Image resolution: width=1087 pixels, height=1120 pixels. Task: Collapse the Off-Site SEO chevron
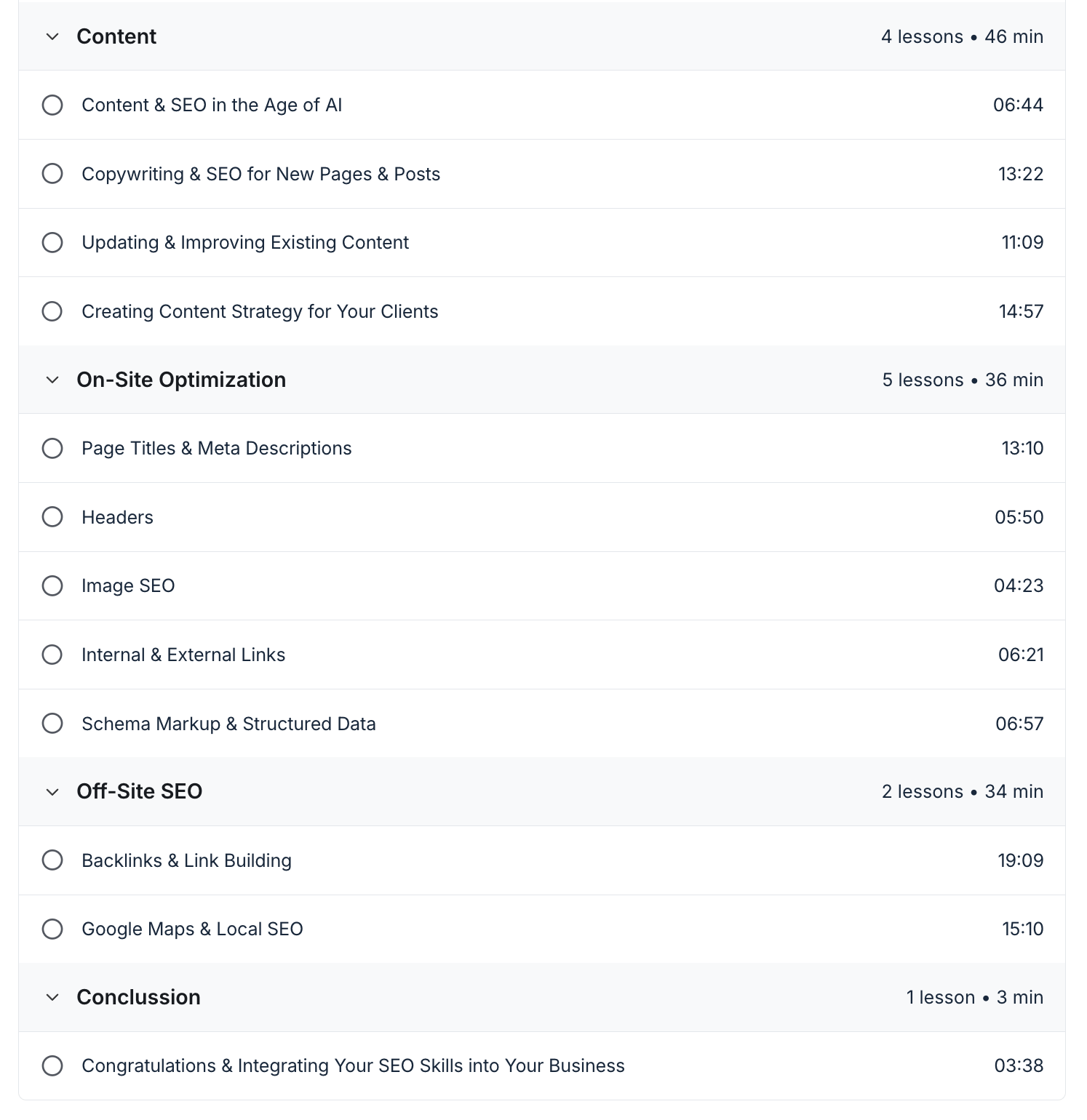(52, 791)
